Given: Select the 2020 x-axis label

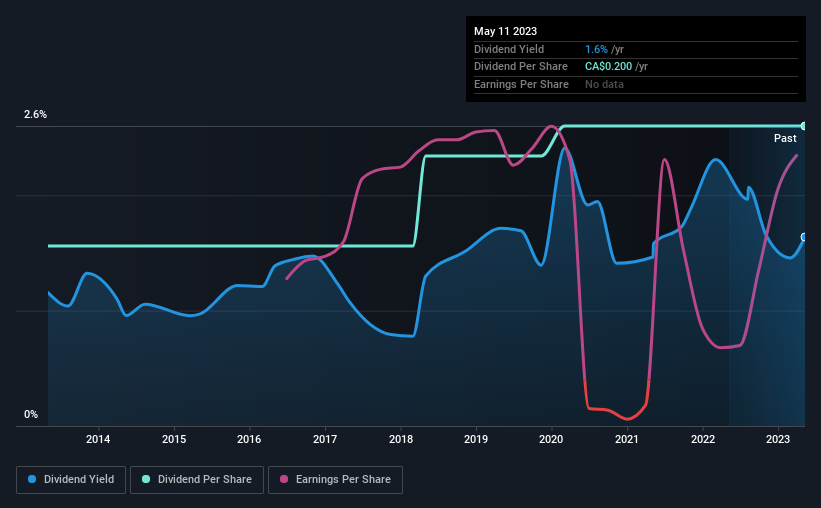Looking at the screenshot, I should coord(551,439).
